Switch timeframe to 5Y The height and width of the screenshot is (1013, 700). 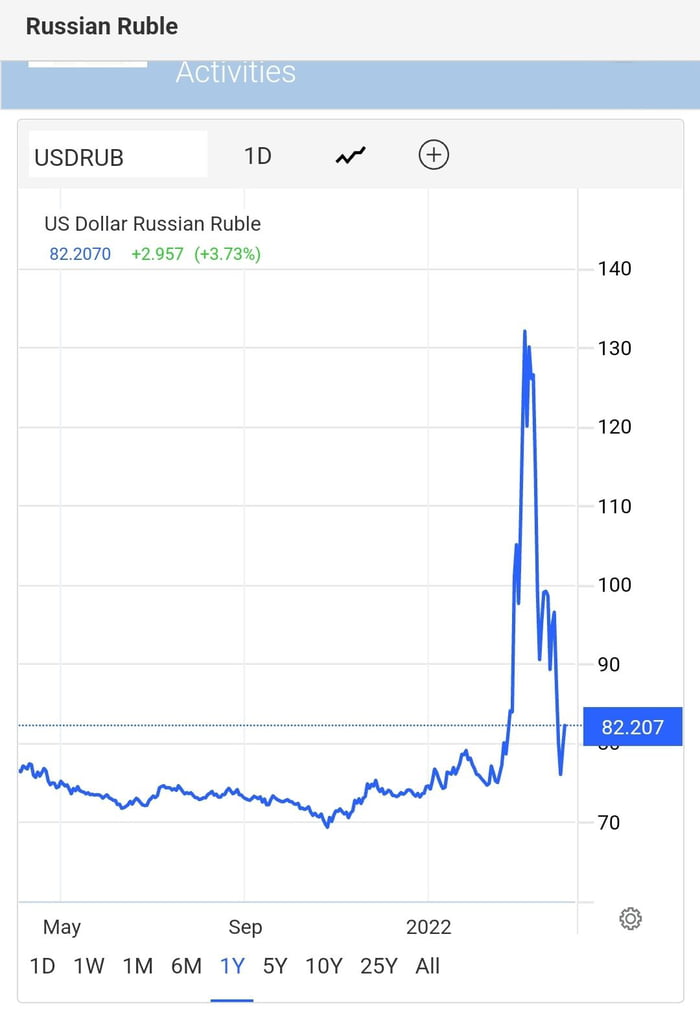(x=275, y=966)
